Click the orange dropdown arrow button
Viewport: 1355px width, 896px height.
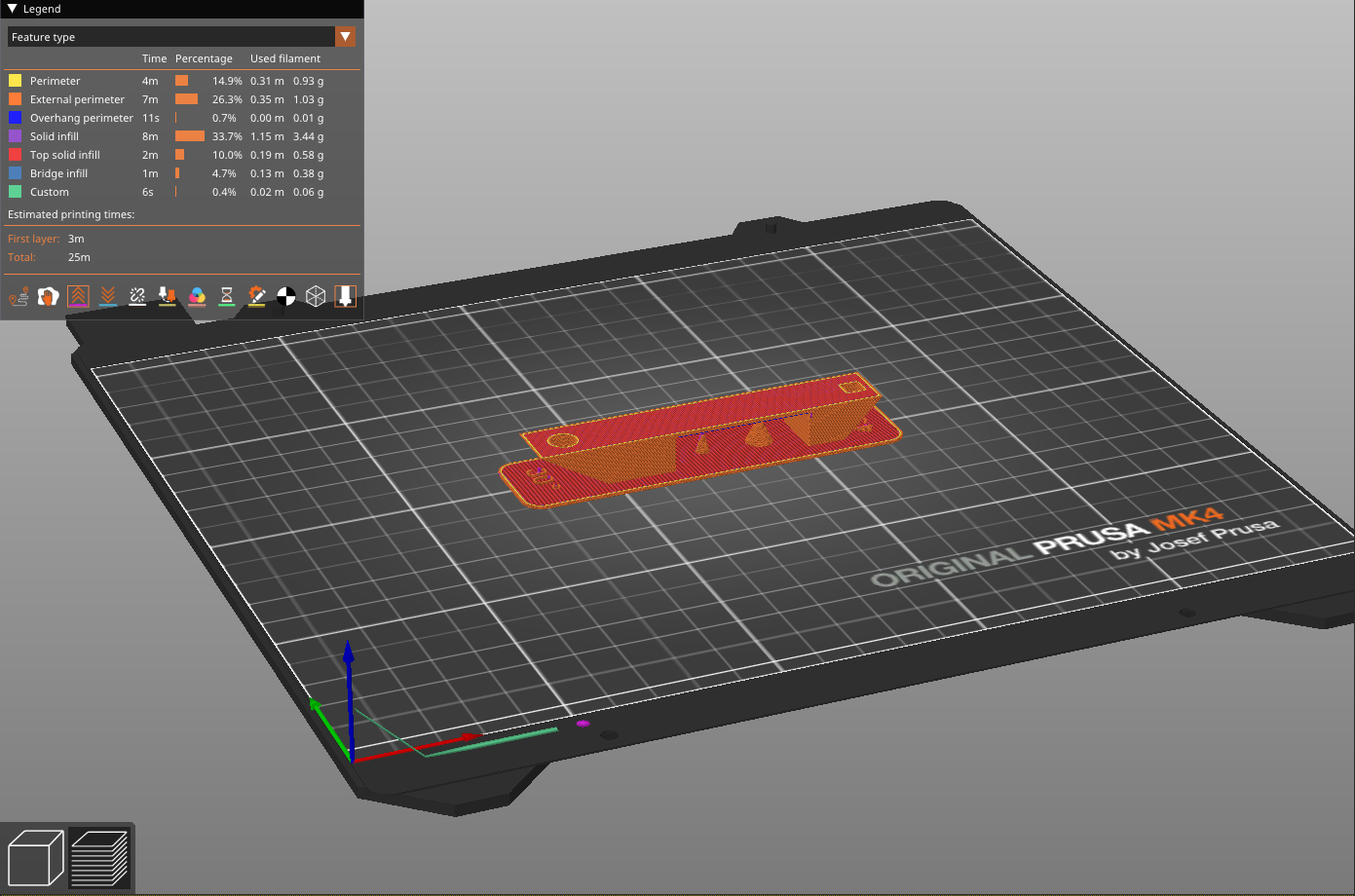345,37
